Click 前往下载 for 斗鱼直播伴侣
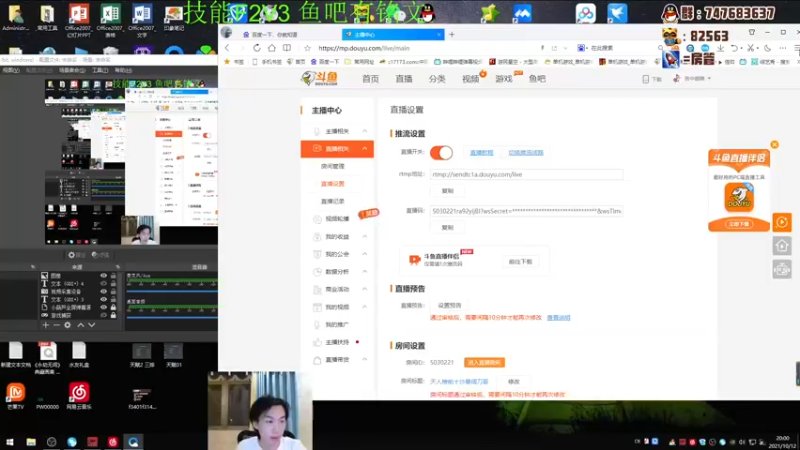Viewport: 800px width, 450px height. (520, 262)
